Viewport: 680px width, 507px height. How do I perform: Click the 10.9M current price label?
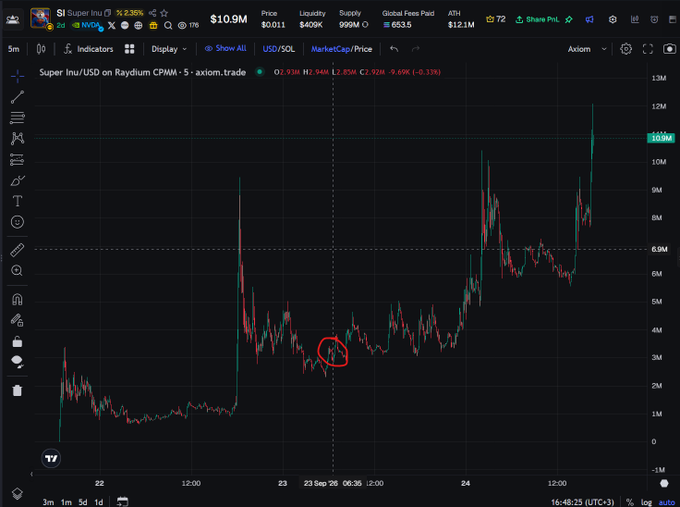(661, 138)
